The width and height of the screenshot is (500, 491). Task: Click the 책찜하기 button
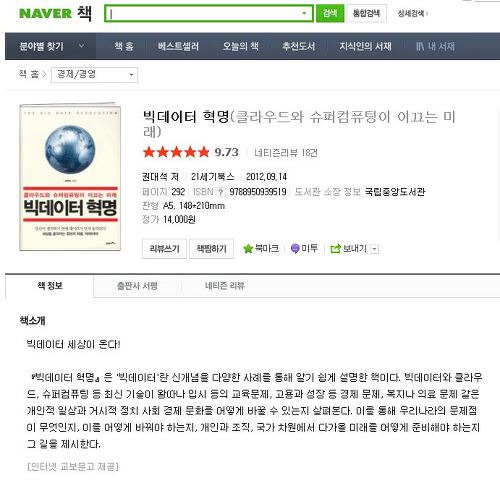click(x=211, y=249)
